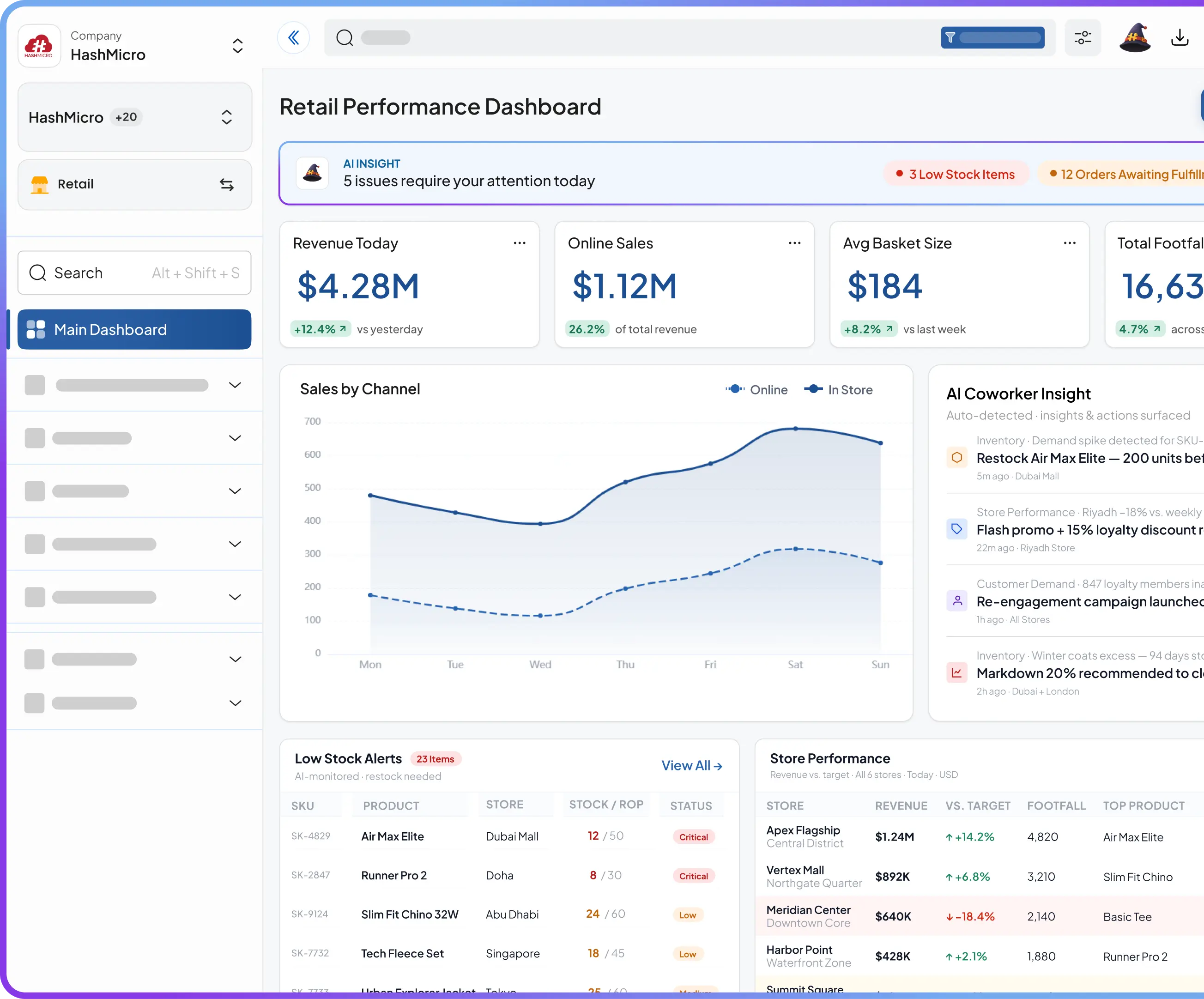Click the Apex Flagship store row
The height and width of the screenshot is (999, 1204).
pos(979,837)
